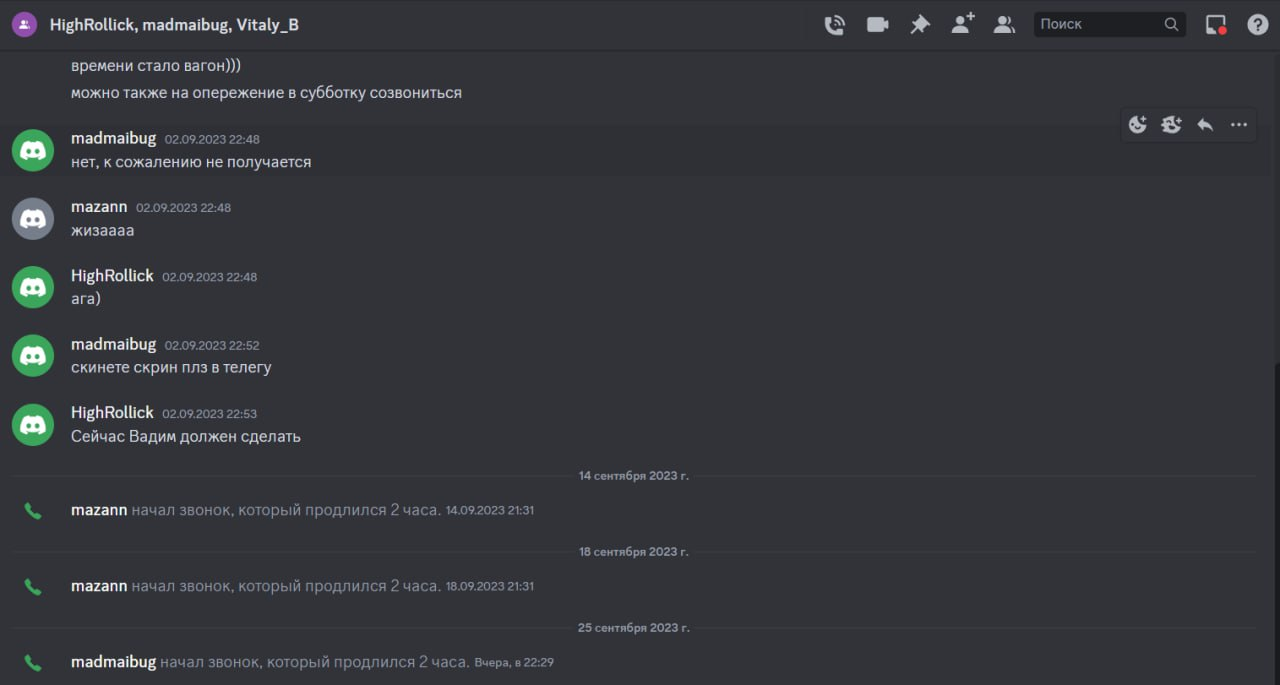Edit the group name HighRollick, madmaibug, Vitaly_B
Screen dimensions: 1280x685
174,25
